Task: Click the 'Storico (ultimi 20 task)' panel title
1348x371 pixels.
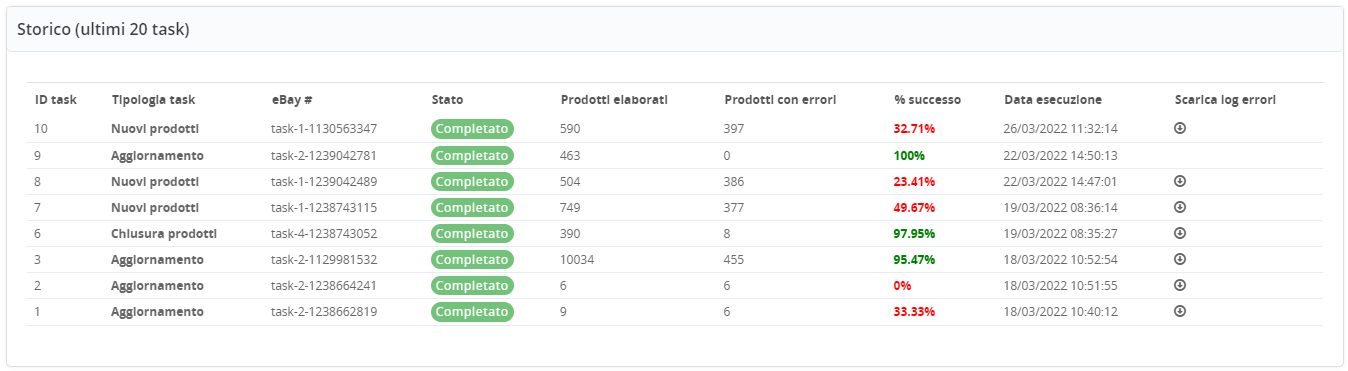Action: [104, 29]
